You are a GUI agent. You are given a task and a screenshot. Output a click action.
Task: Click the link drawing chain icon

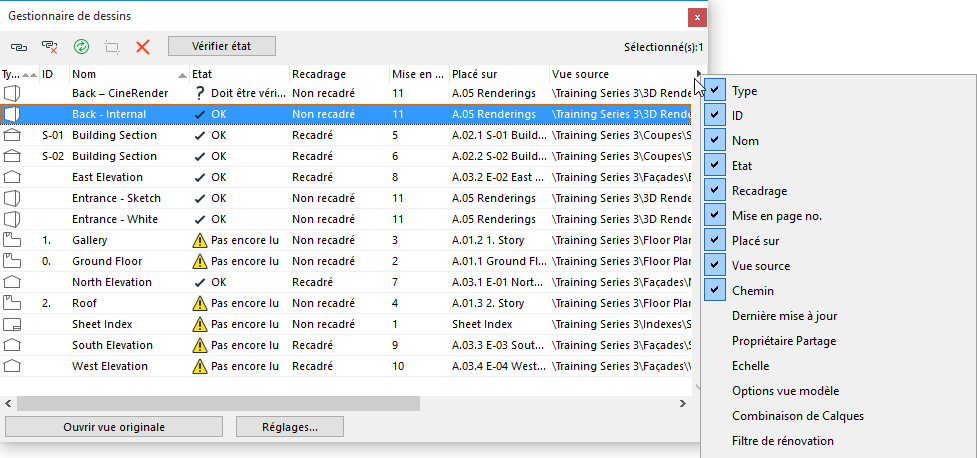click(19, 47)
